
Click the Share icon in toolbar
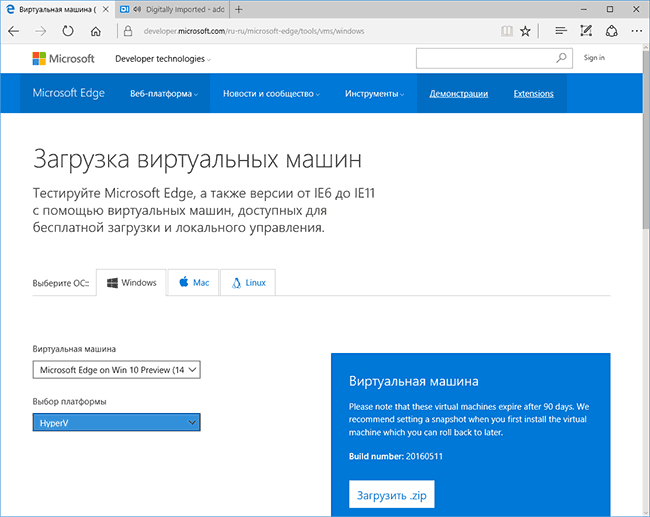pos(612,31)
